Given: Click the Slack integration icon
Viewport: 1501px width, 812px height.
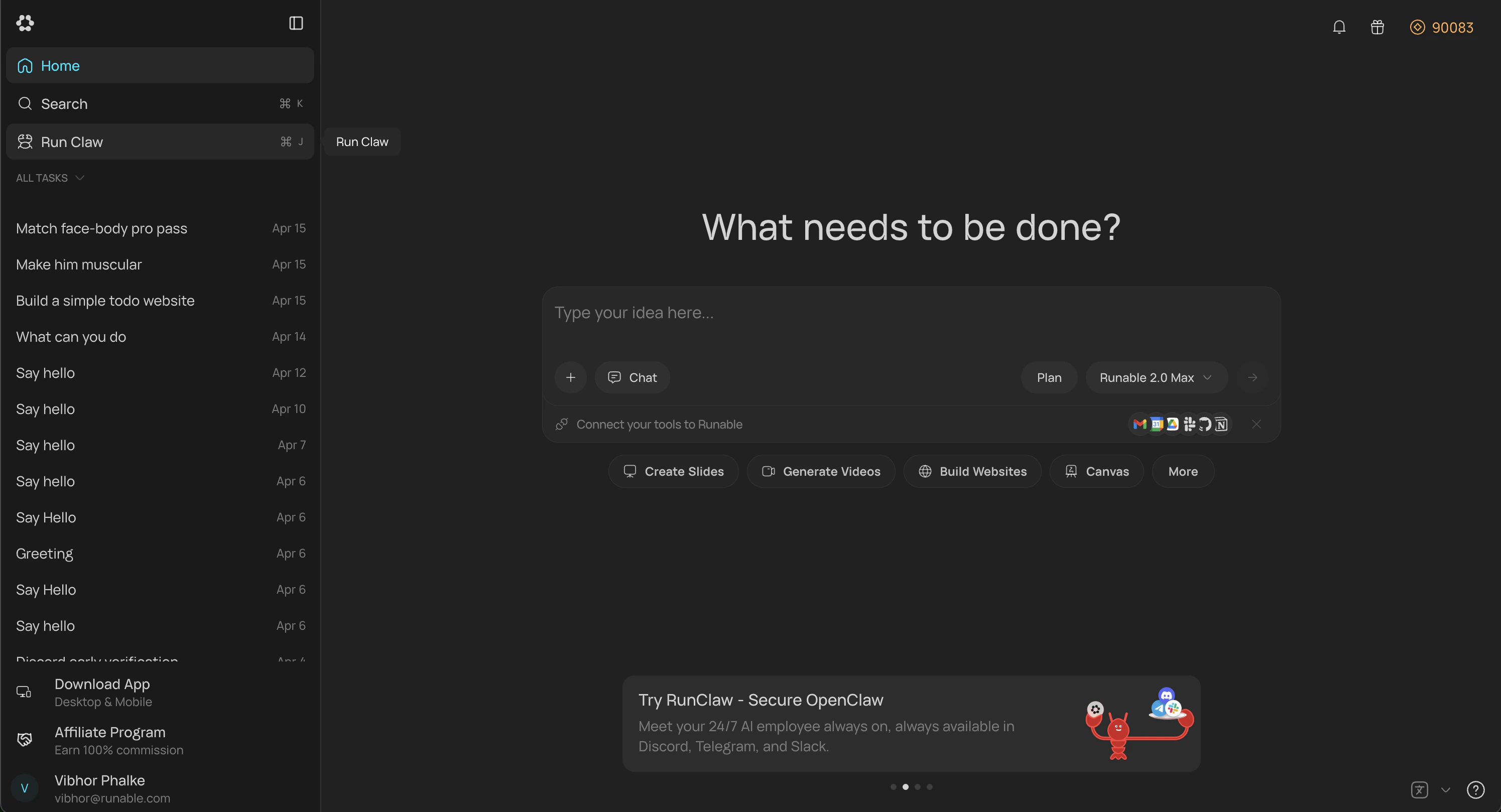Looking at the screenshot, I should [1189, 425].
